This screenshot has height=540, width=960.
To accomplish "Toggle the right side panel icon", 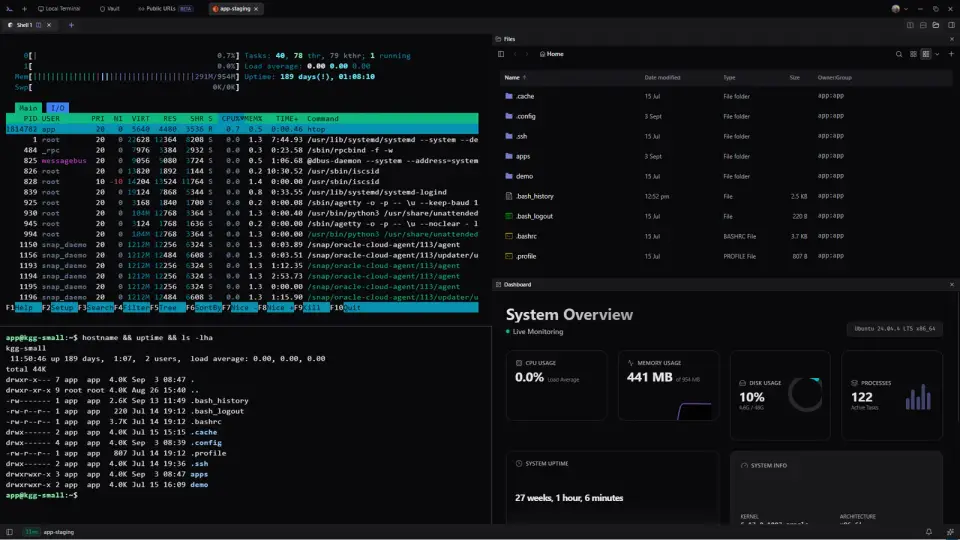I will [x=951, y=25].
